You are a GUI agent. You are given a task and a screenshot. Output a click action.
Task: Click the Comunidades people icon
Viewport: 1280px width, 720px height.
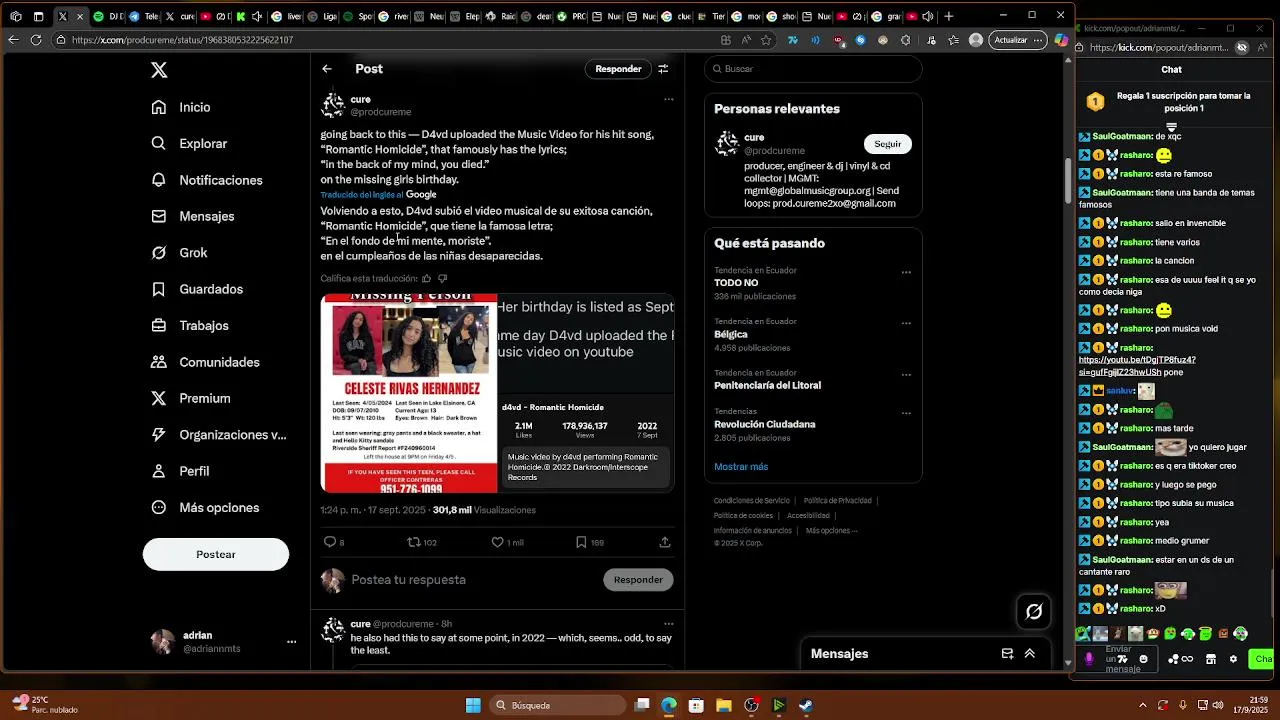tap(159, 362)
